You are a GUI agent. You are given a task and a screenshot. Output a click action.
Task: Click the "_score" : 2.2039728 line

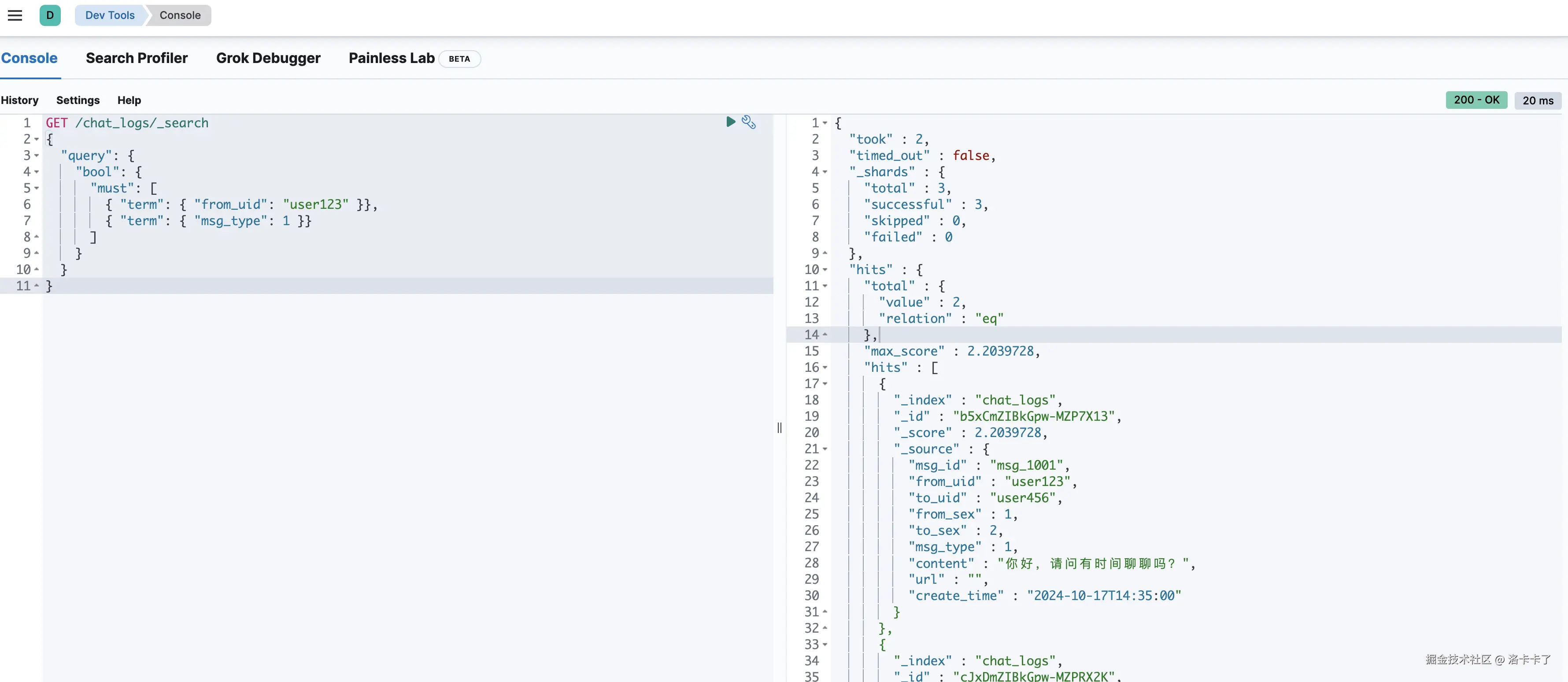coord(971,433)
